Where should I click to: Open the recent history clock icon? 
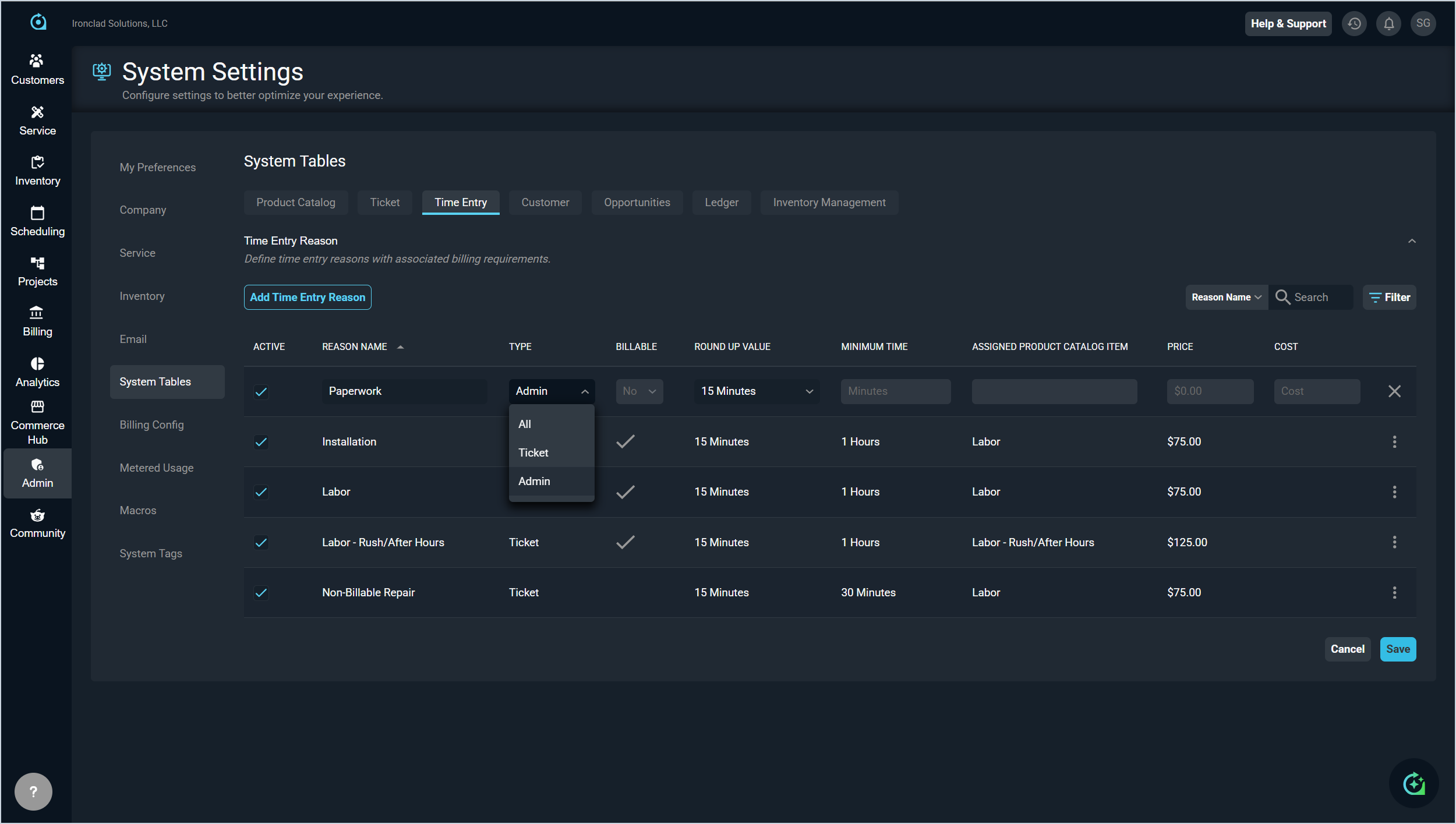1354,24
